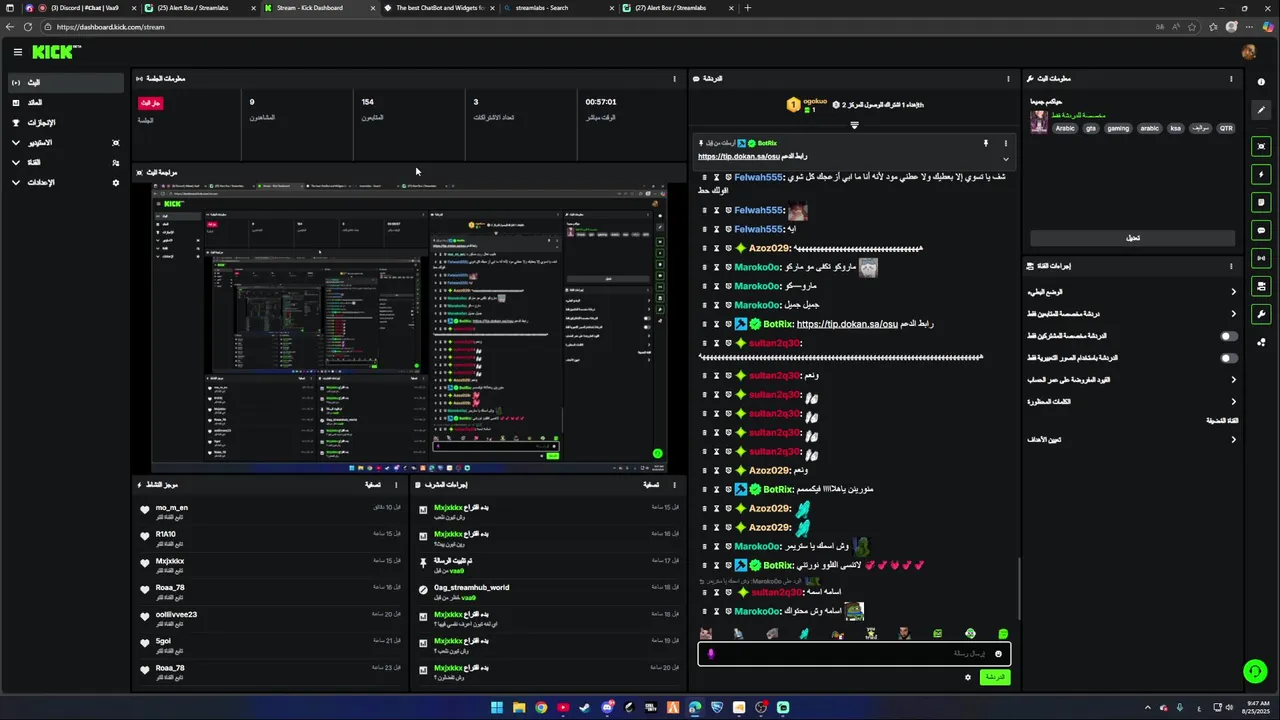Open channel actions panel three-dots menu
The image size is (1280, 720).
(1231, 266)
